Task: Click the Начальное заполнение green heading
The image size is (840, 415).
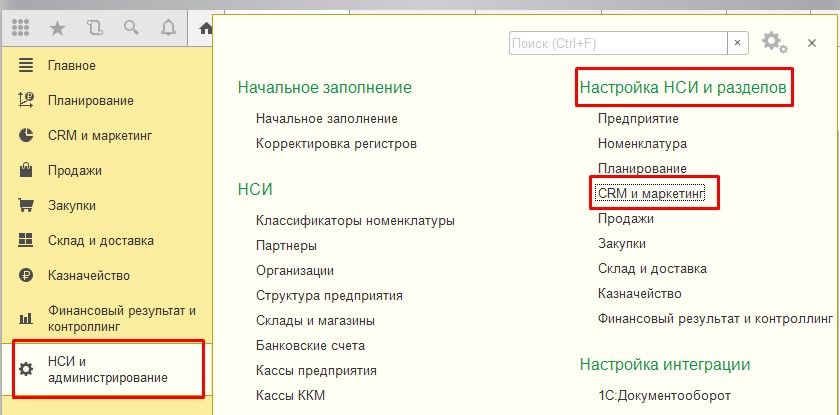Action: tap(325, 87)
